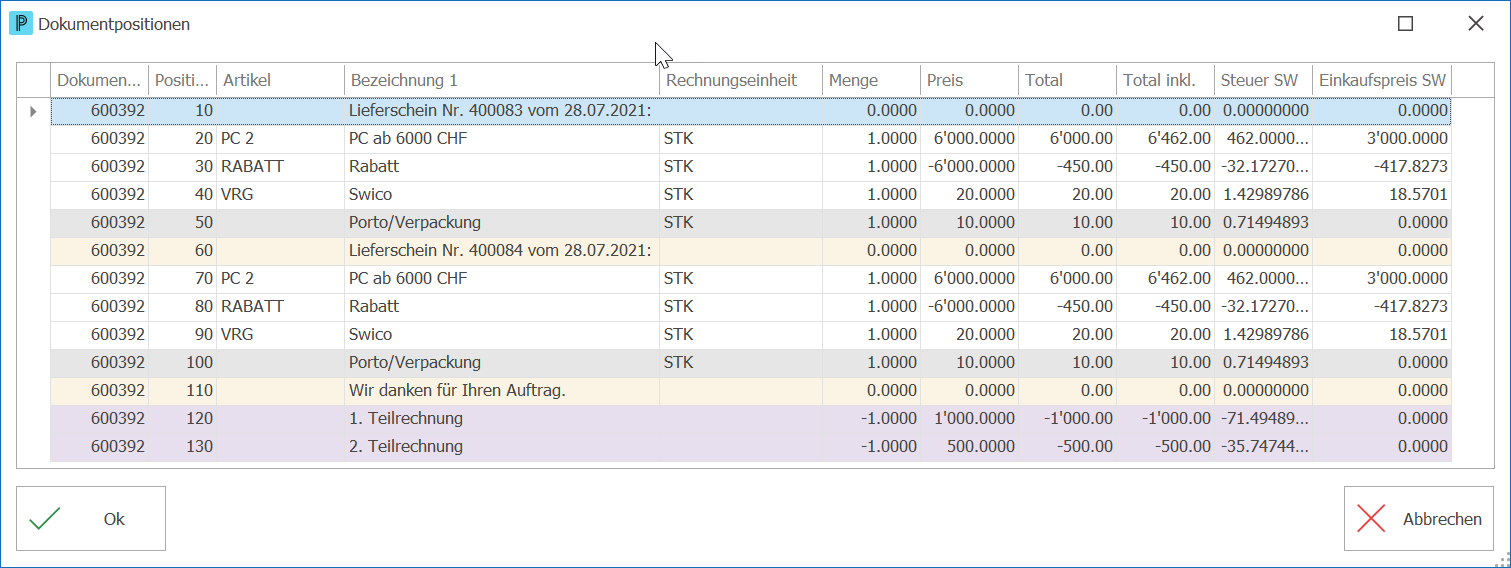This screenshot has width=1511, height=568.
Task: Click article 'VRG' in position 40
Action: click(x=237, y=195)
